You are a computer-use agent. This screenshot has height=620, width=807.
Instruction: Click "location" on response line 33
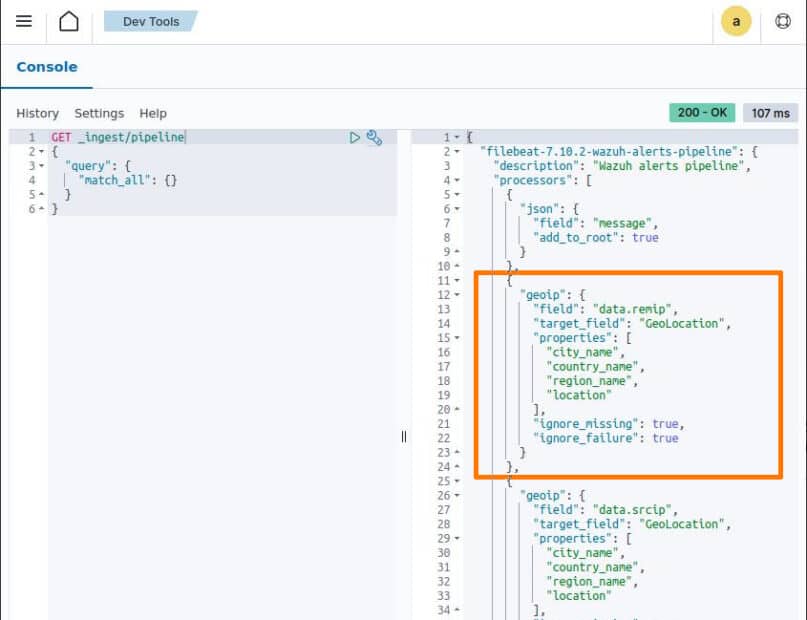tap(579, 596)
